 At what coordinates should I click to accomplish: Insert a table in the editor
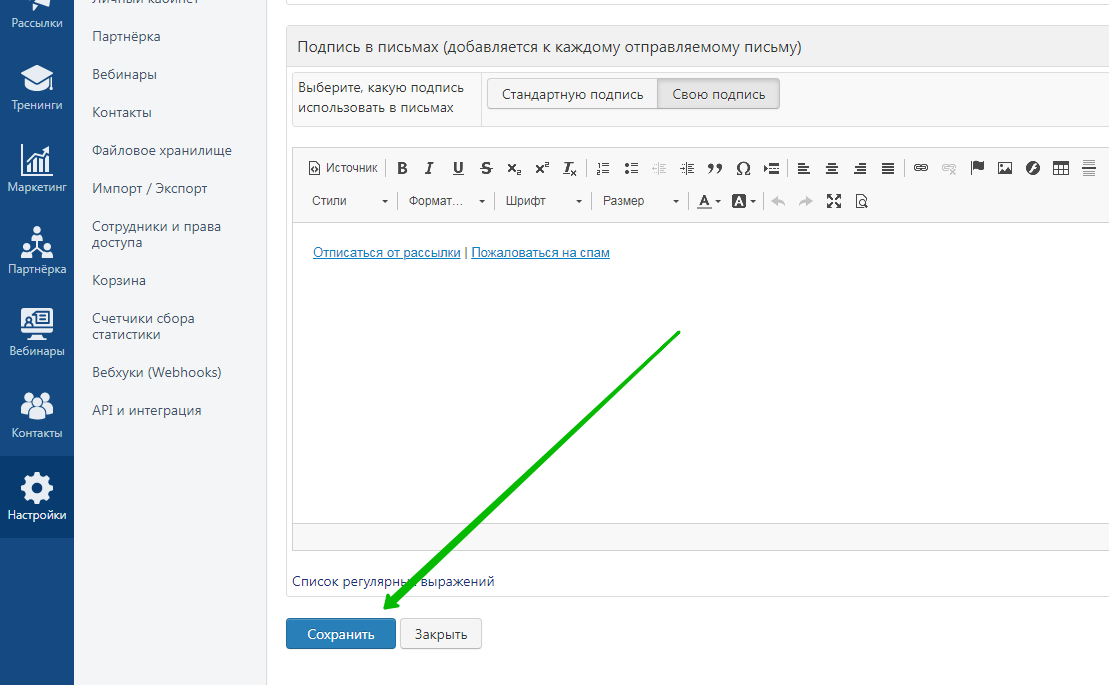1061,168
